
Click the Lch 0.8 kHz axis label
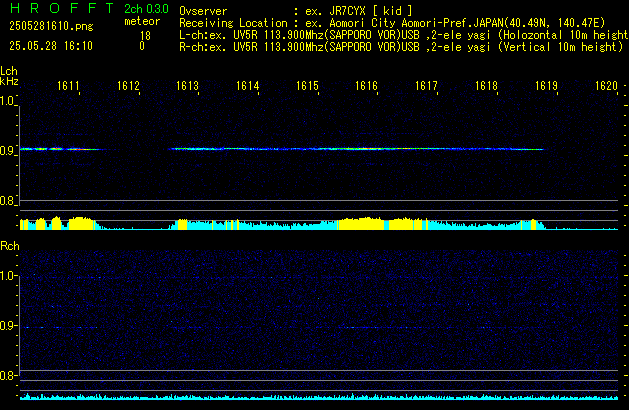(7, 201)
